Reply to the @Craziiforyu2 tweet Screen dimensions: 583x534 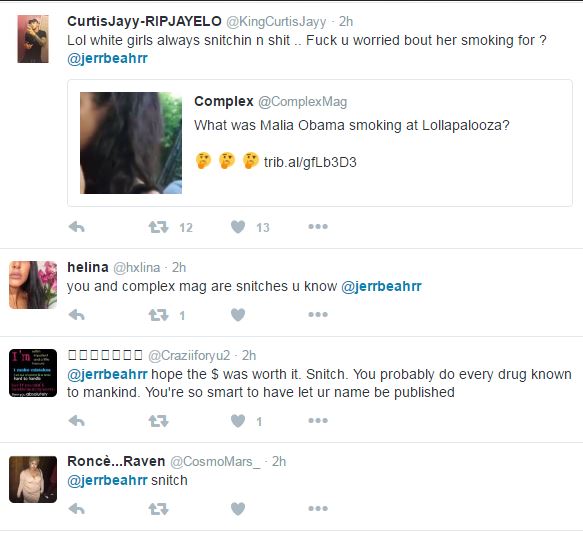77,421
